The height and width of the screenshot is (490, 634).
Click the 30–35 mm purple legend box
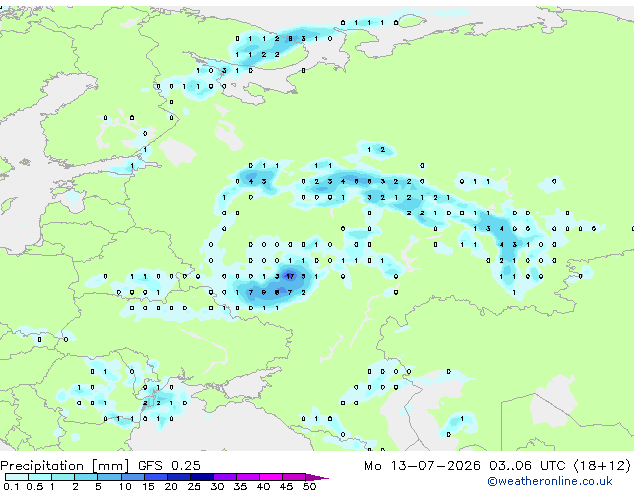pos(225,477)
